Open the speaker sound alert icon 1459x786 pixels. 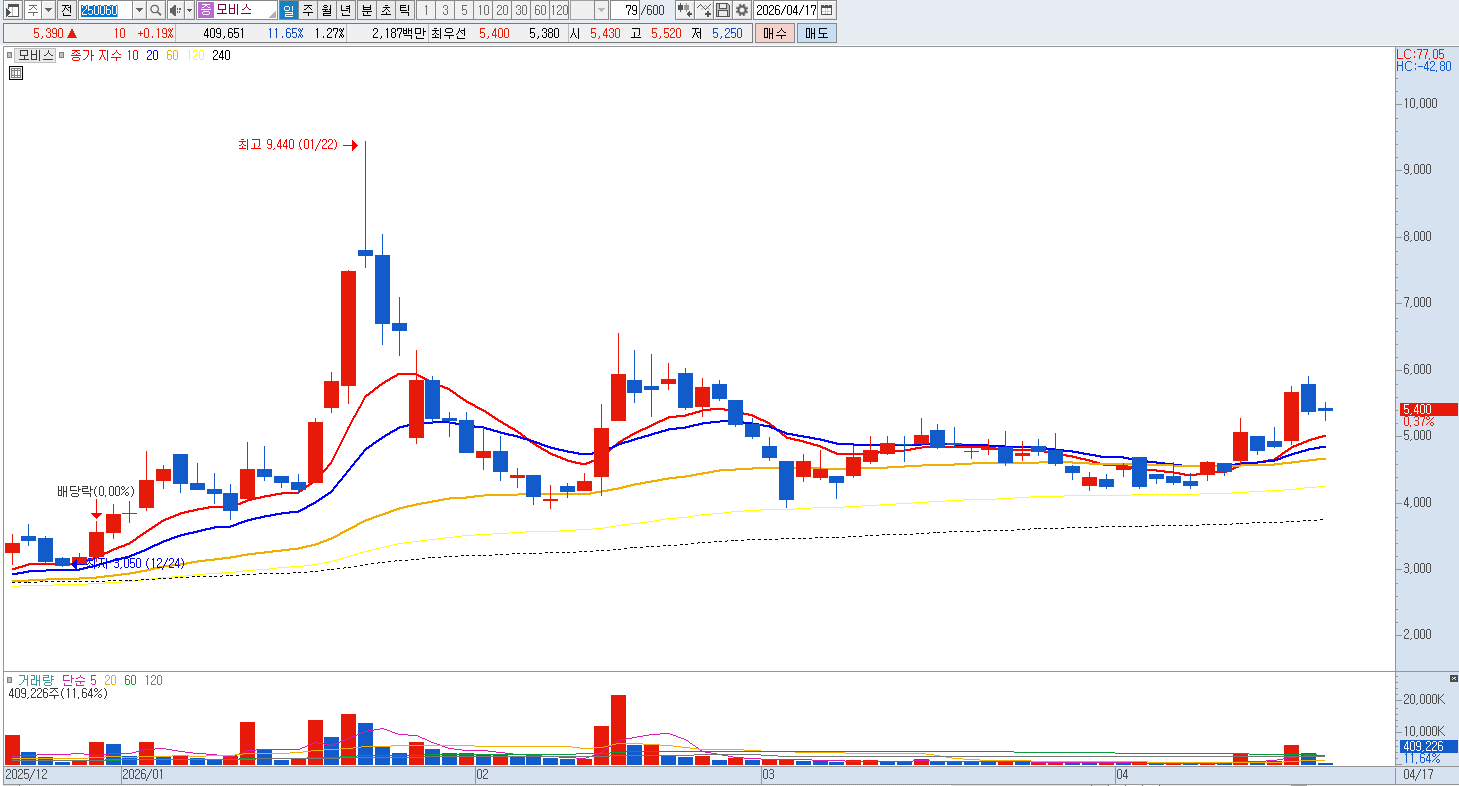click(174, 10)
